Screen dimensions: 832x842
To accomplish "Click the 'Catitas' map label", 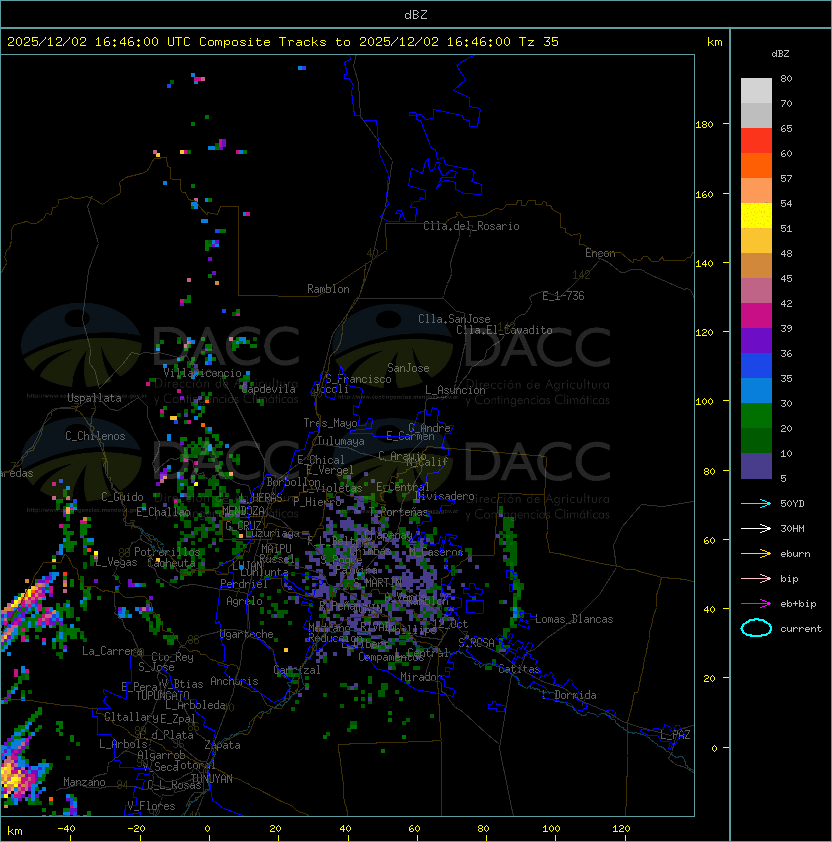I will [519, 669].
